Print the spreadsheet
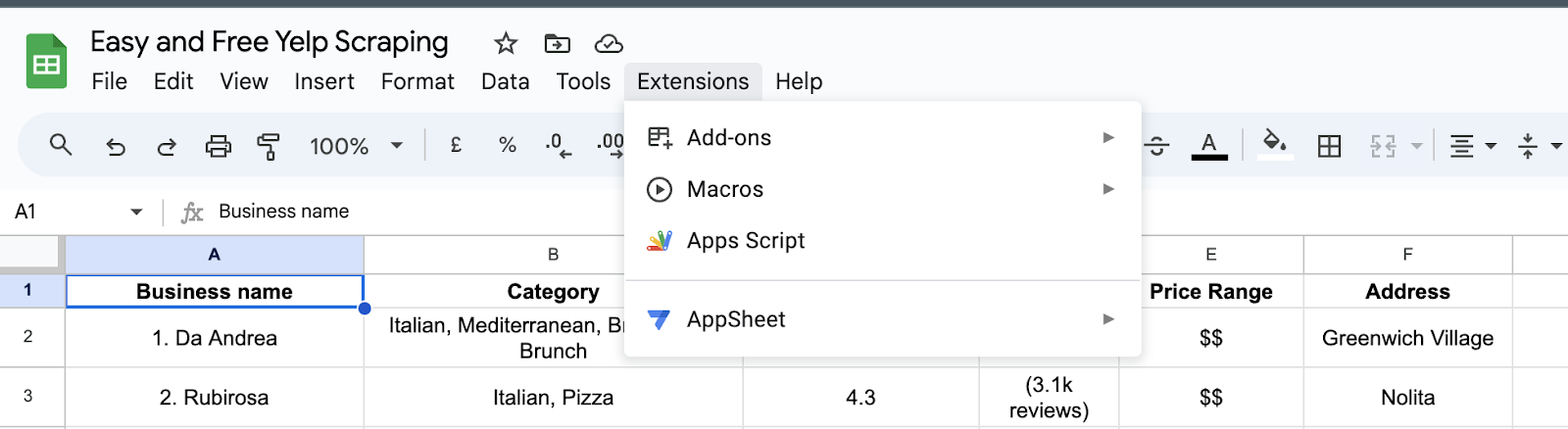Screen dimensions: 1568x429 (218, 147)
